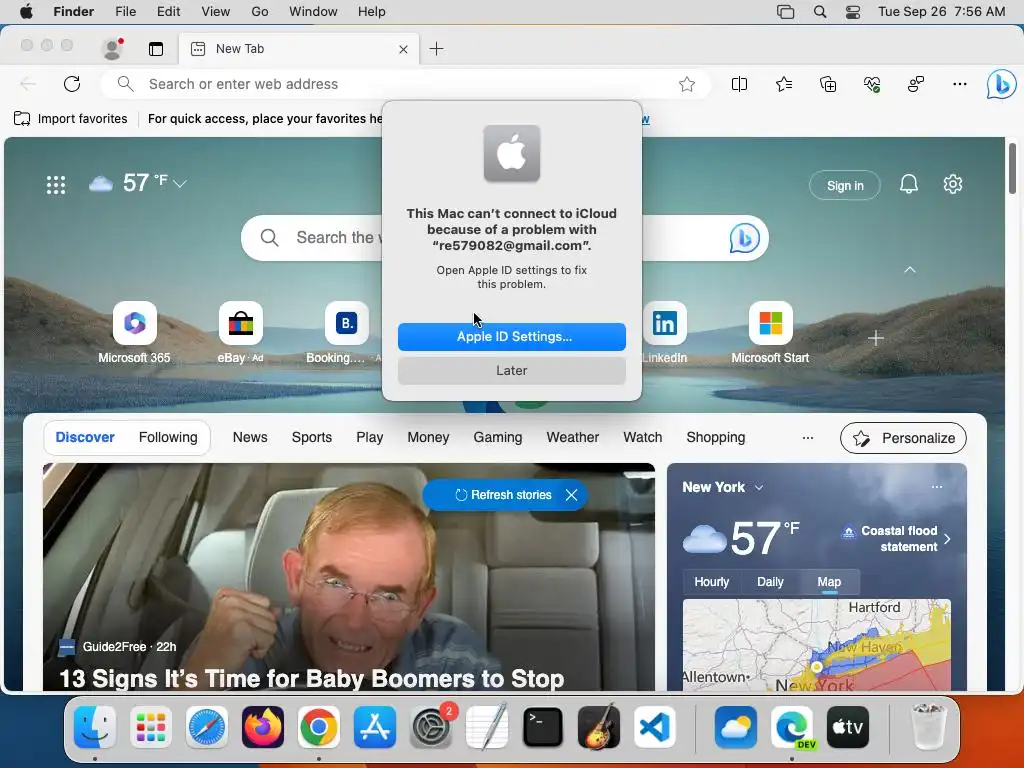Toggle the vertical tabs icon
The height and width of the screenshot is (768, 1024).
[155, 48]
